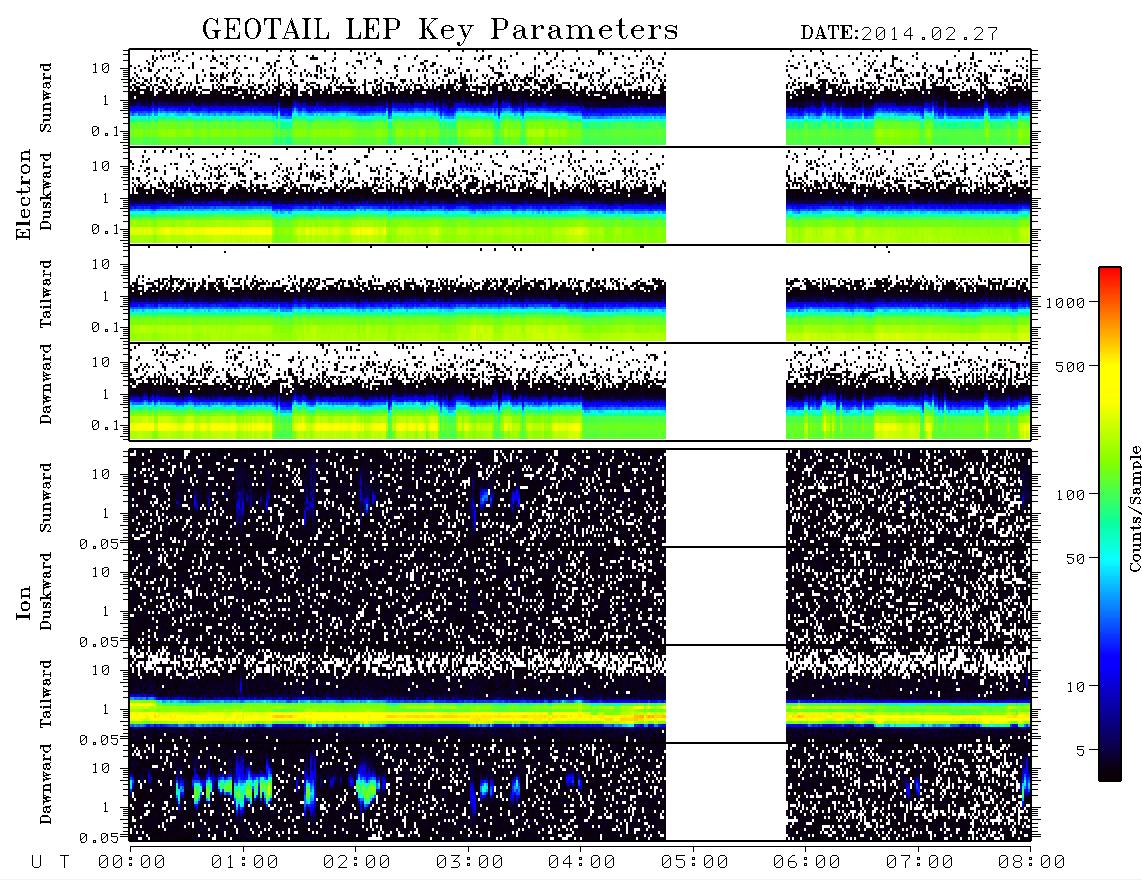Click the Ion "Dawnward" panel label
1142x880 pixels.
tap(46, 783)
